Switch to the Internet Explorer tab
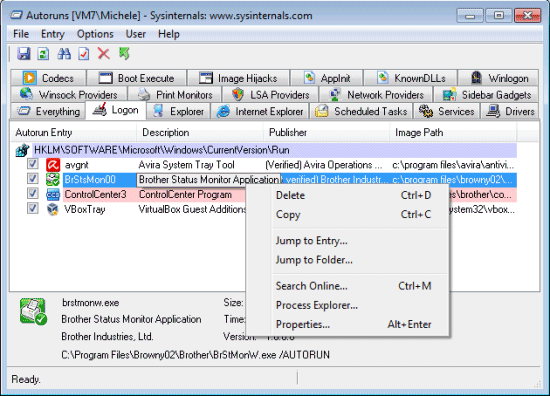The image size is (550, 396). click(x=260, y=112)
